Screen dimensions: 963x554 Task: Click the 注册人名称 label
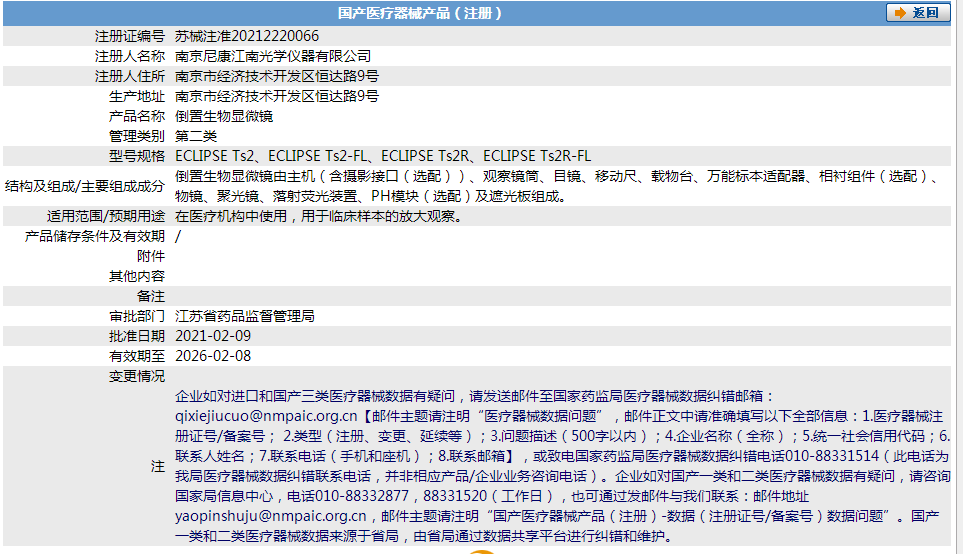point(130,57)
